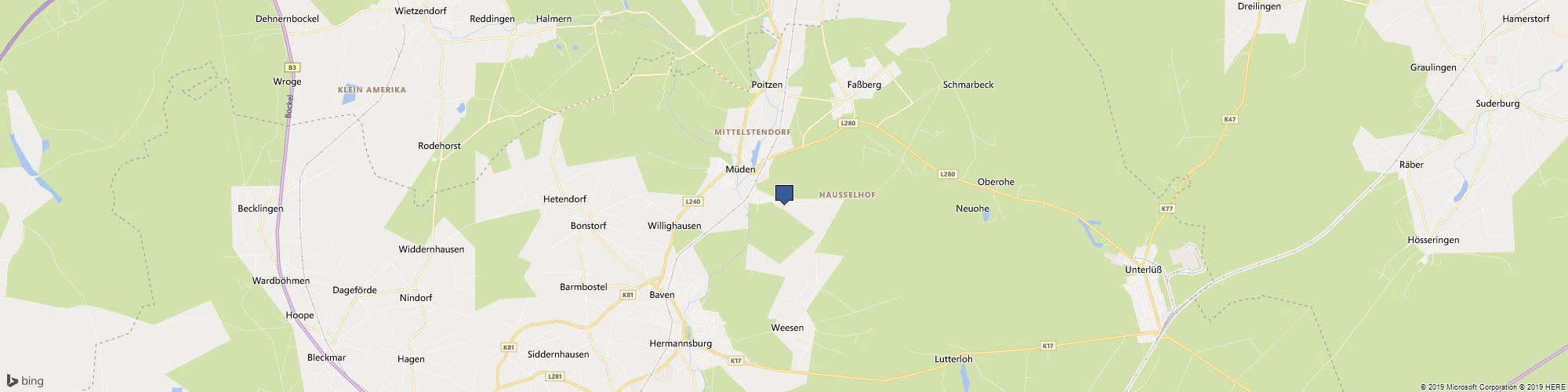This screenshot has height=392, width=1568.
Task: Click the HAUSSELHOF area label
Action: pyautogui.click(x=847, y=194)
